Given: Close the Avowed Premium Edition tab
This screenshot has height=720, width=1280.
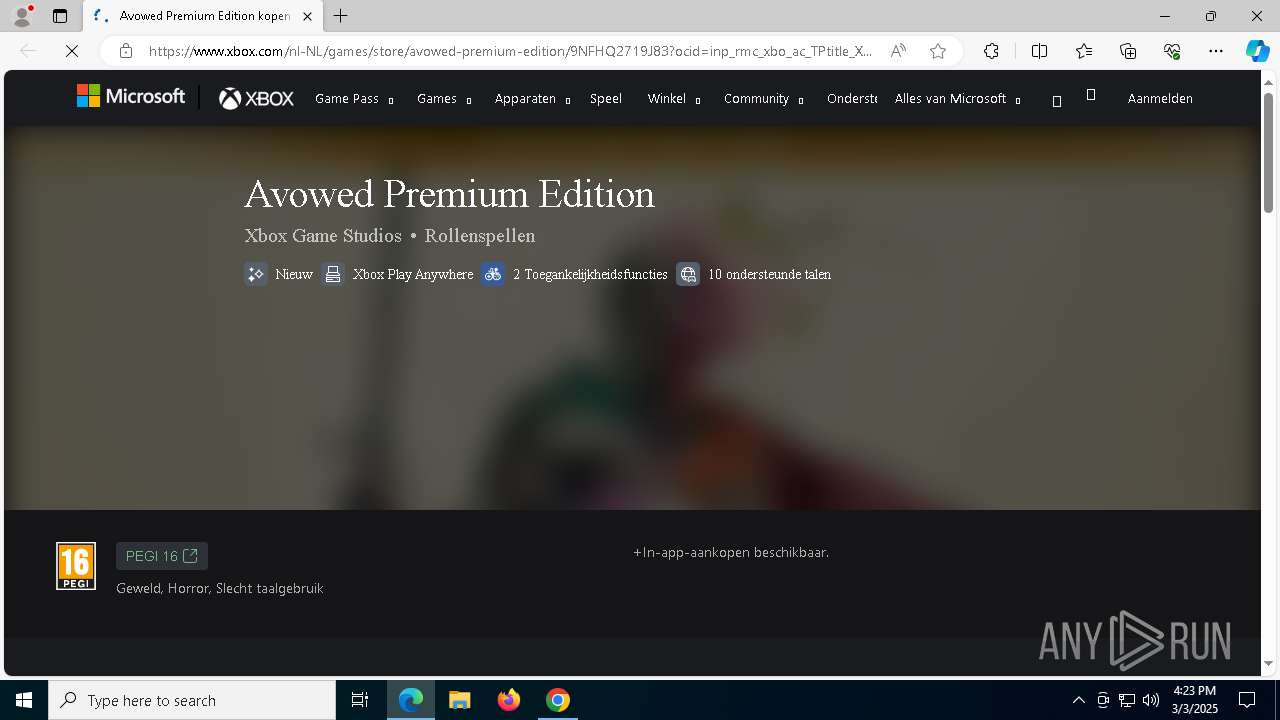Looking at the screenshot, I should pos(307,16).
